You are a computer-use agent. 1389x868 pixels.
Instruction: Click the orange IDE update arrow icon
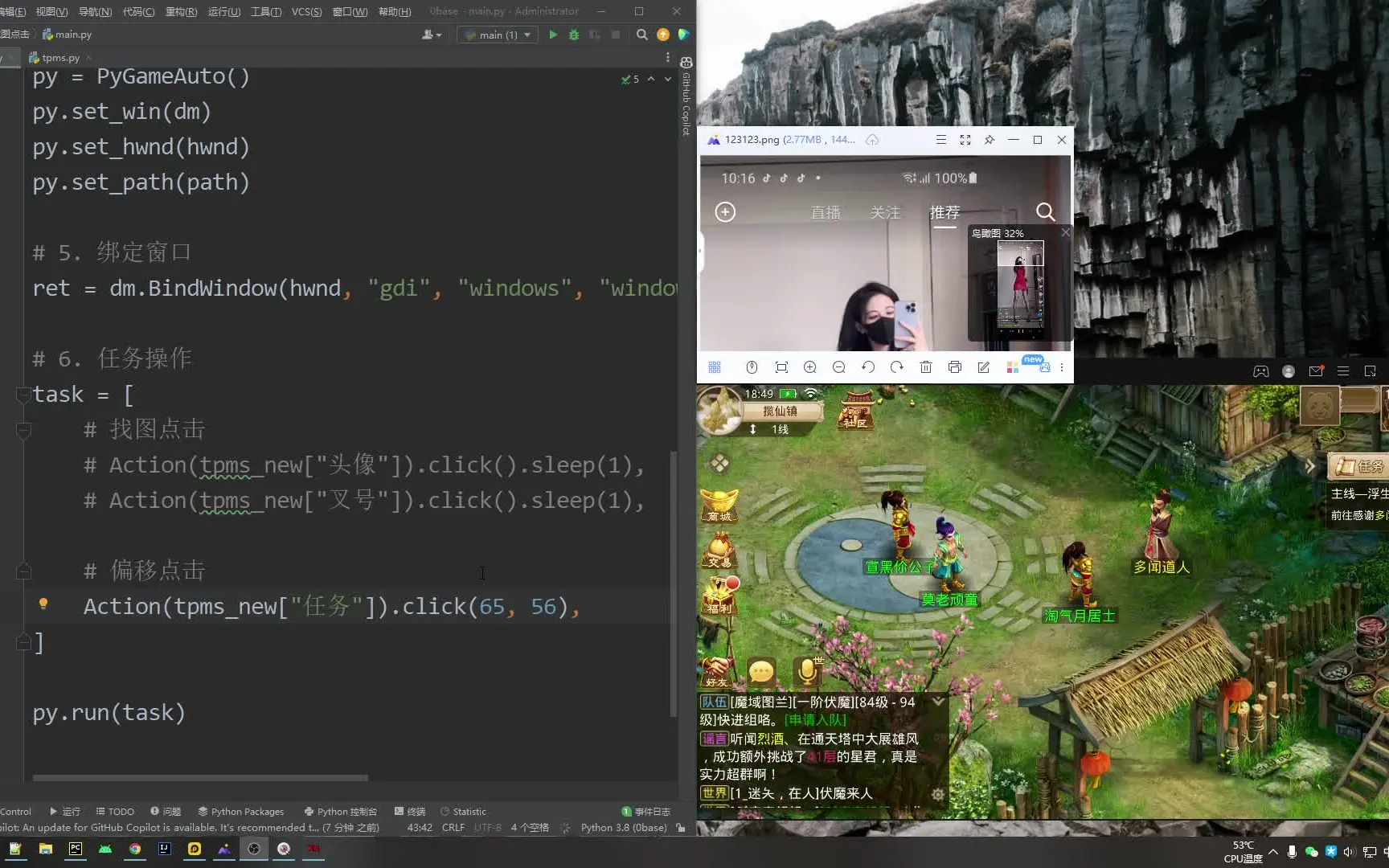tap(663, 35)
